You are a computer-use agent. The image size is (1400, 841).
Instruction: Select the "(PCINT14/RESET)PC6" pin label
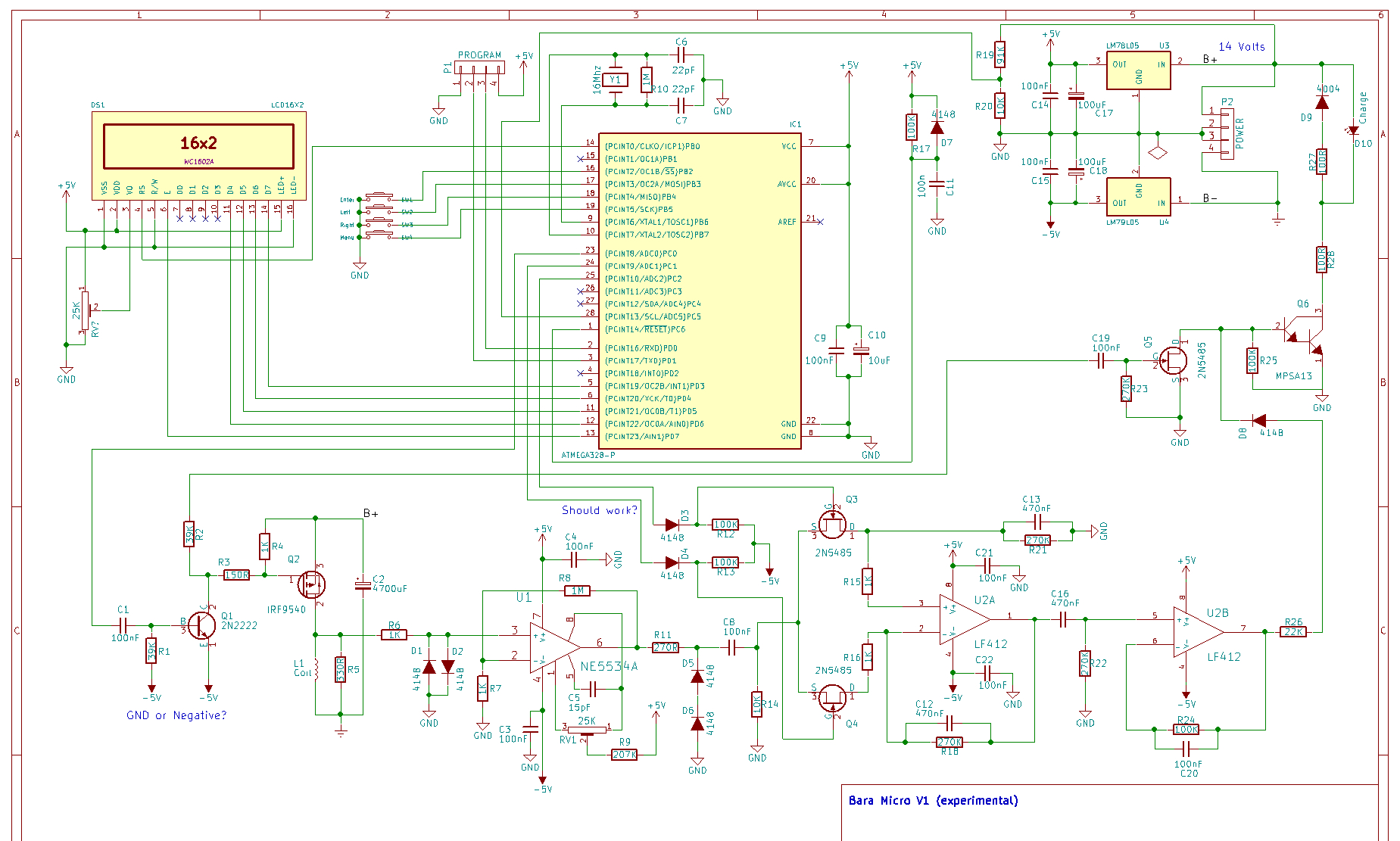(x=644, y=329)
